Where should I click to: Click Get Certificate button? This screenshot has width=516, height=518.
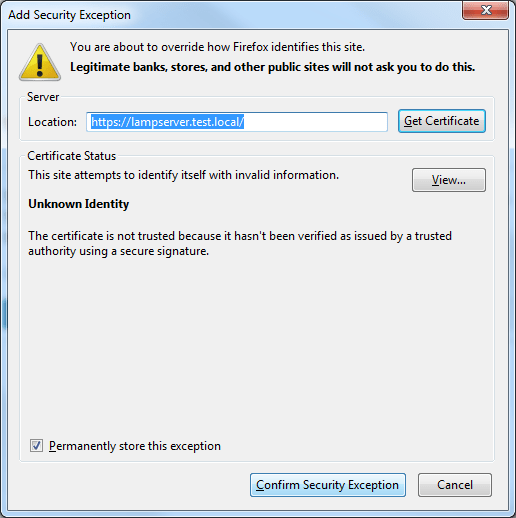442,121
